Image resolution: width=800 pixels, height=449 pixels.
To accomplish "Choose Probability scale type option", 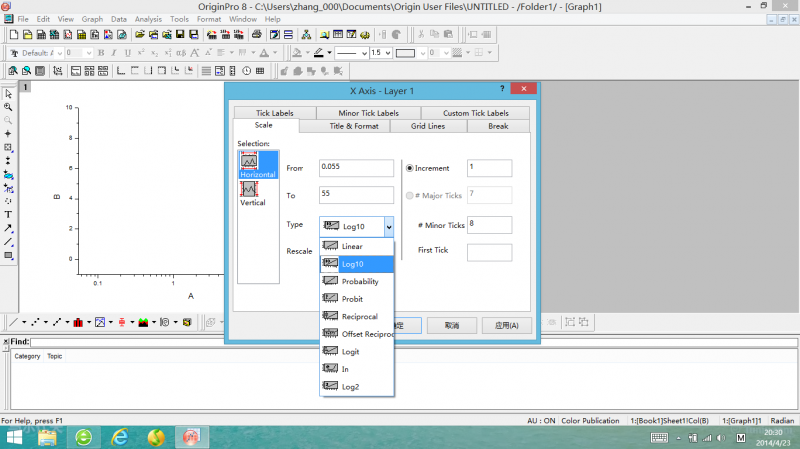I will pos(359,281).
